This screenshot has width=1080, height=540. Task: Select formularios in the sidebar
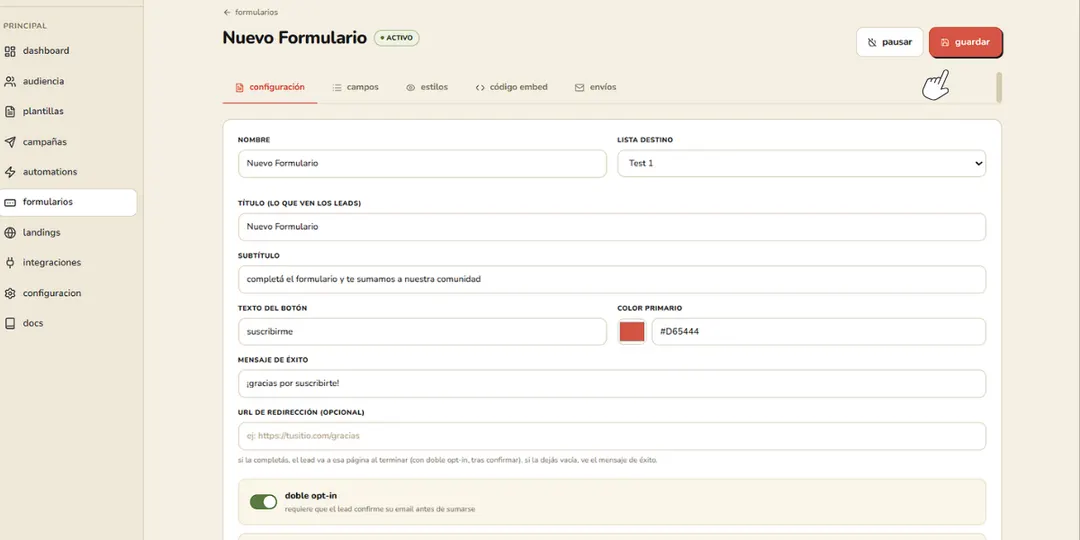click(68, 202)
